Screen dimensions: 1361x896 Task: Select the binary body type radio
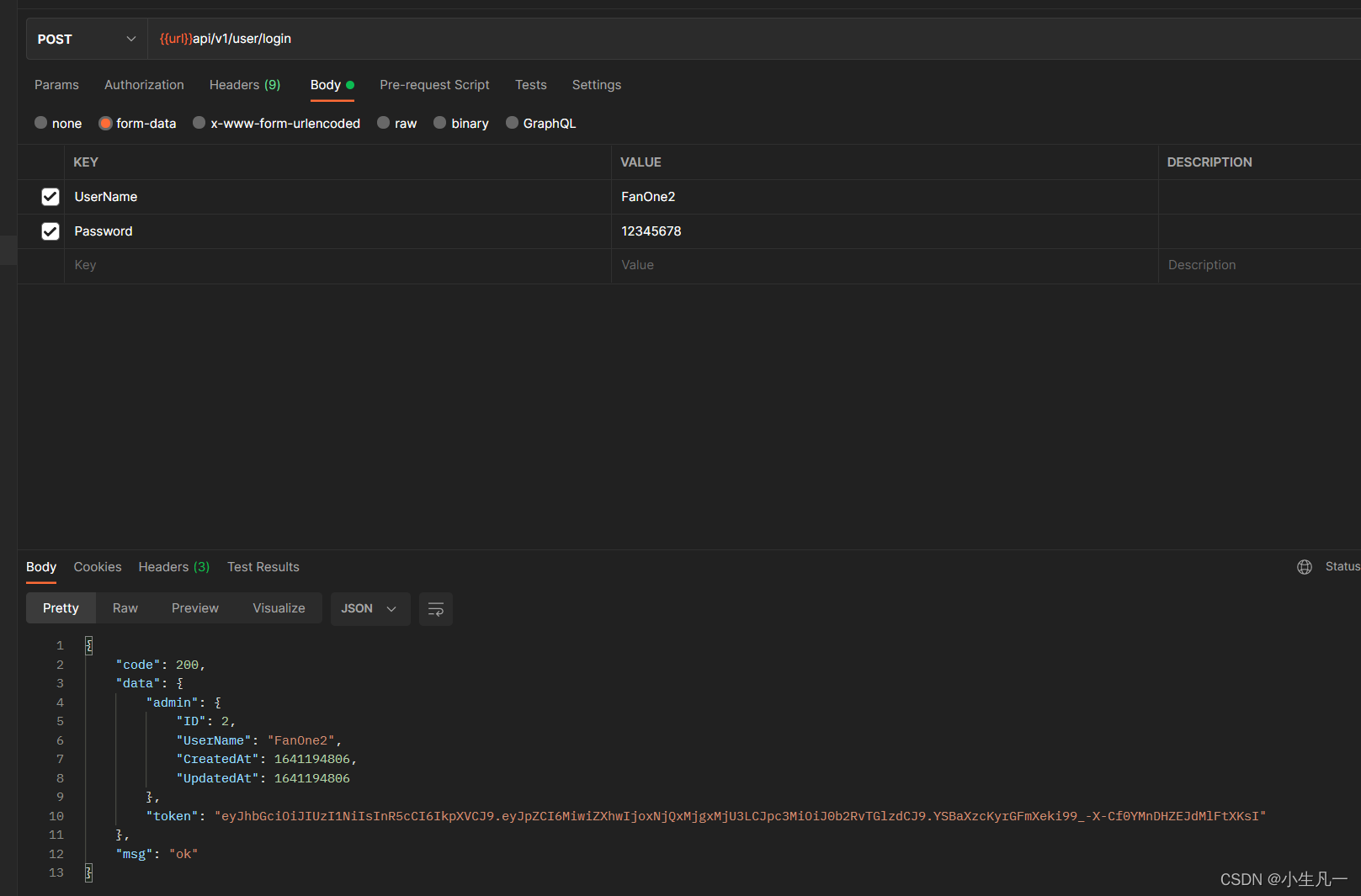pyautogui.click(x=439, y=123)
